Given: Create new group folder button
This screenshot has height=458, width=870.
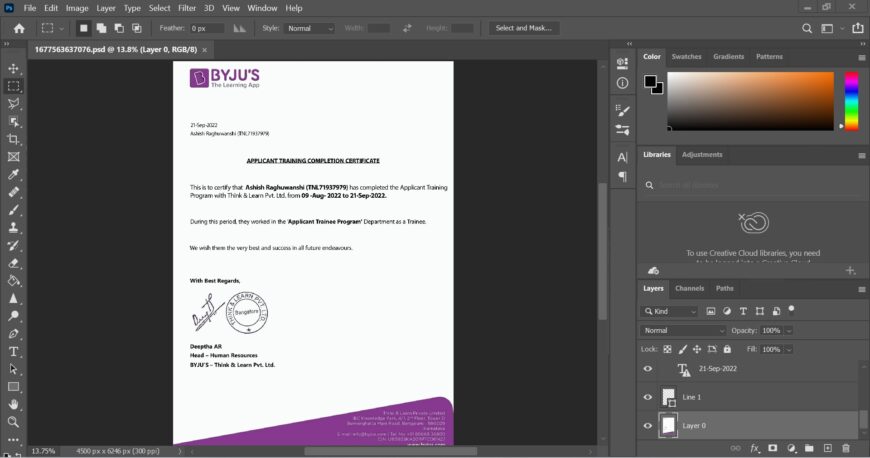Looking at the screenshot, I should pyautogui.click(x=809, y=448).
